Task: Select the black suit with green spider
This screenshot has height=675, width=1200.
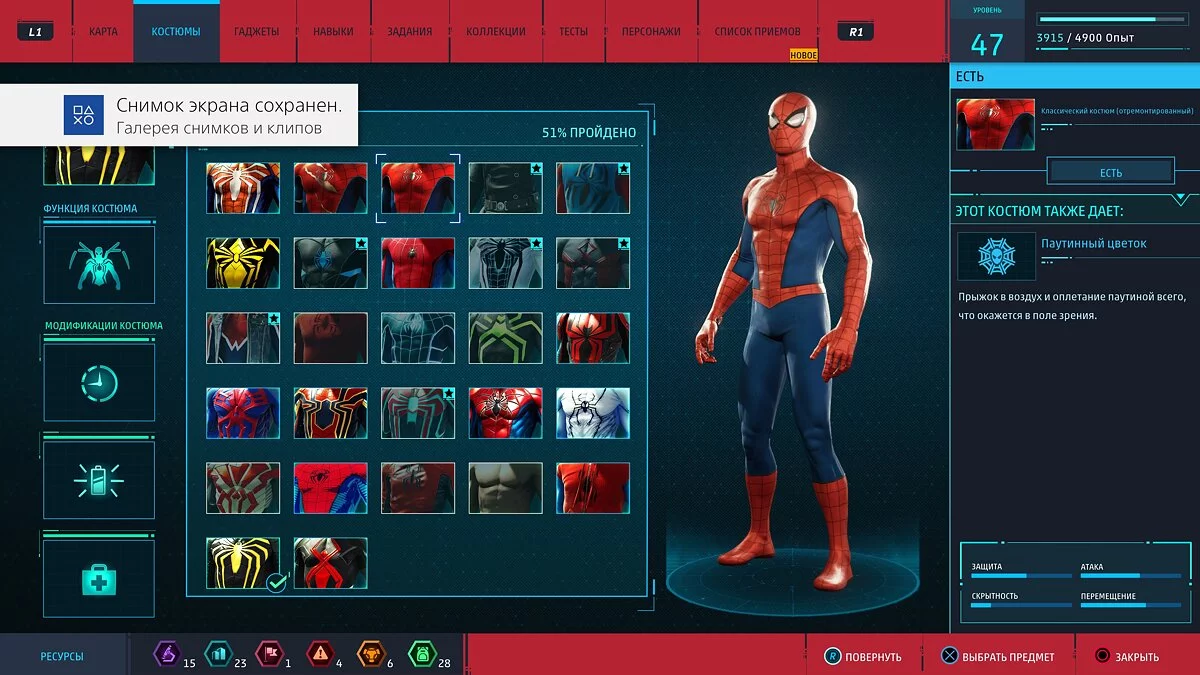Action: pos(506,338)
